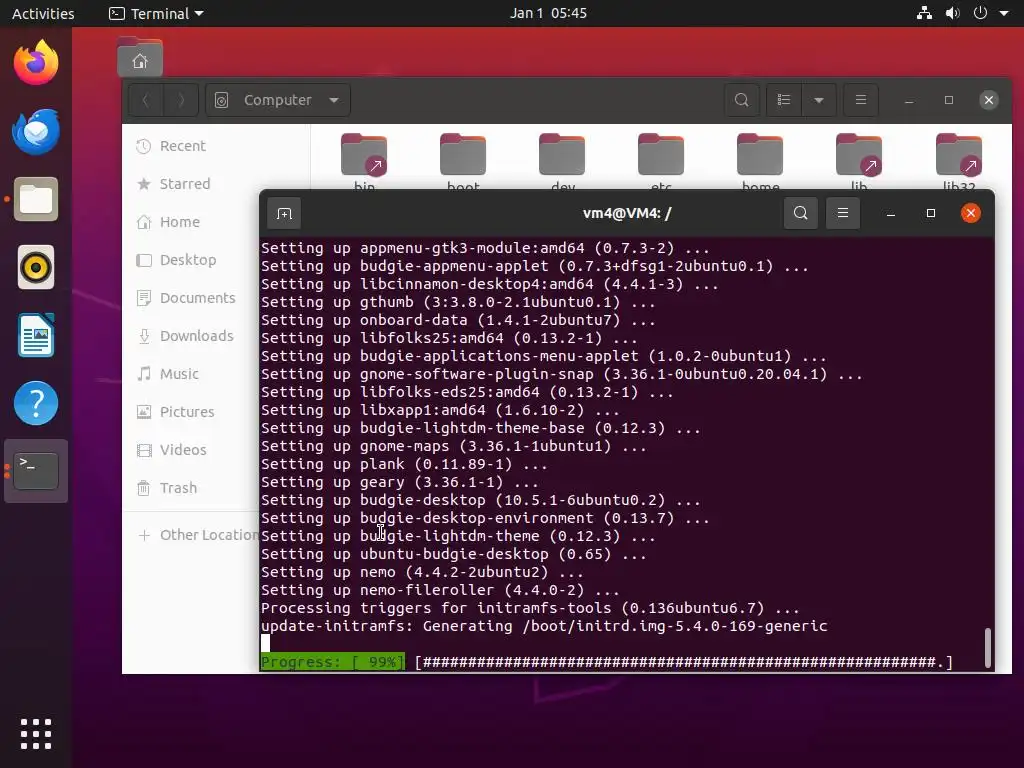The width and height of the screenshot is (1024, 768).
Task: Open Firefox from the dock
Action: (36, 62)
